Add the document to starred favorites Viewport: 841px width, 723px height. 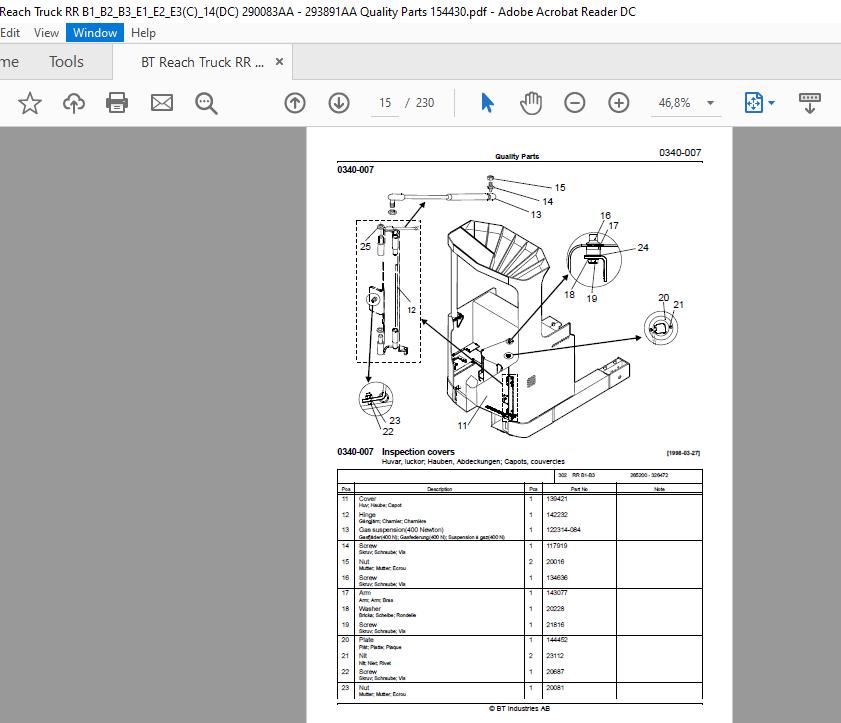click(x=29, y=103)
